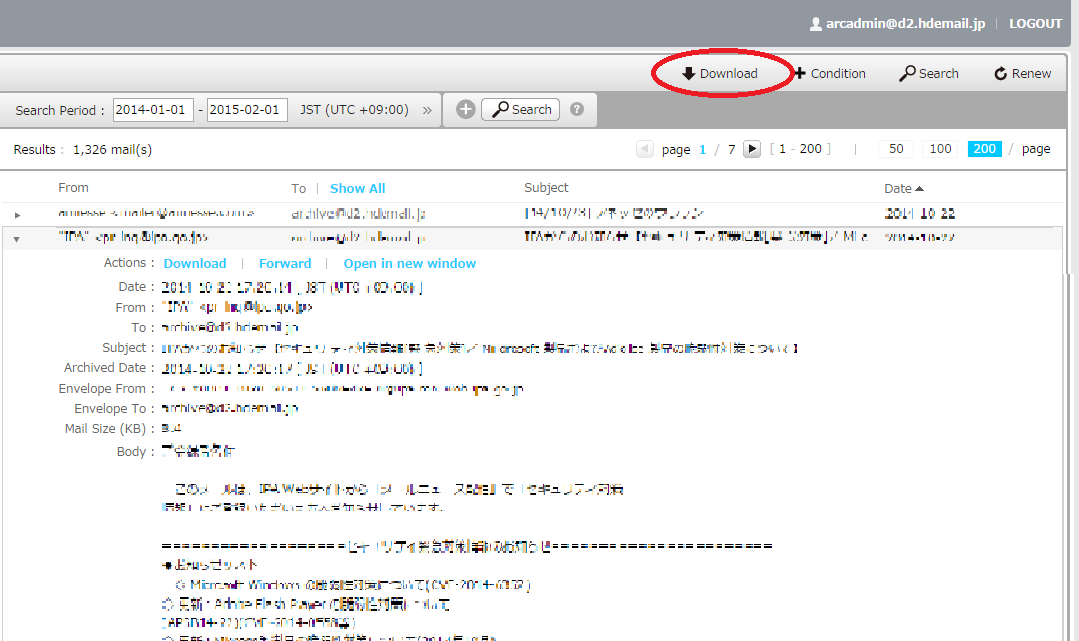The width and height of the screenshot is (1079, 641).
Task: Collapse the expanded IPA mail row
Action: [x=17, y=240]
